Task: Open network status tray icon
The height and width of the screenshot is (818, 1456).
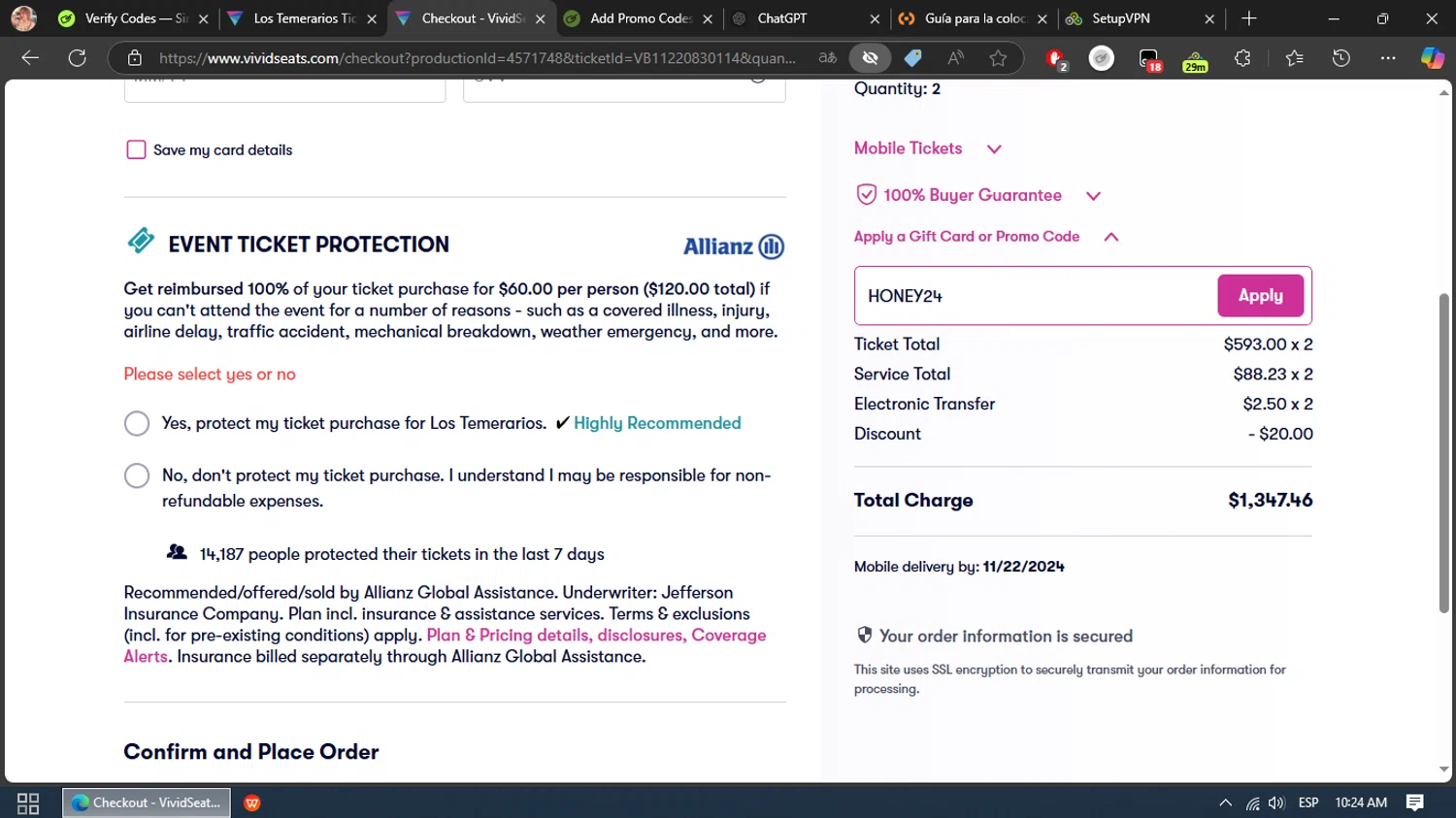Action: point(1253,803)
